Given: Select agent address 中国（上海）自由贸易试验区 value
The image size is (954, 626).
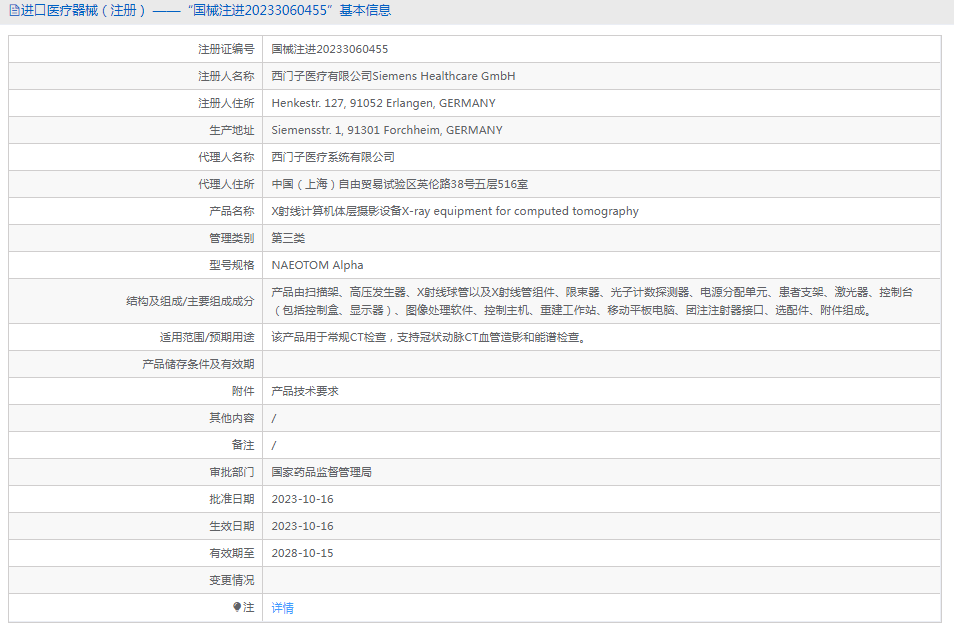Looking at the screenshot, I should (400, 184).
